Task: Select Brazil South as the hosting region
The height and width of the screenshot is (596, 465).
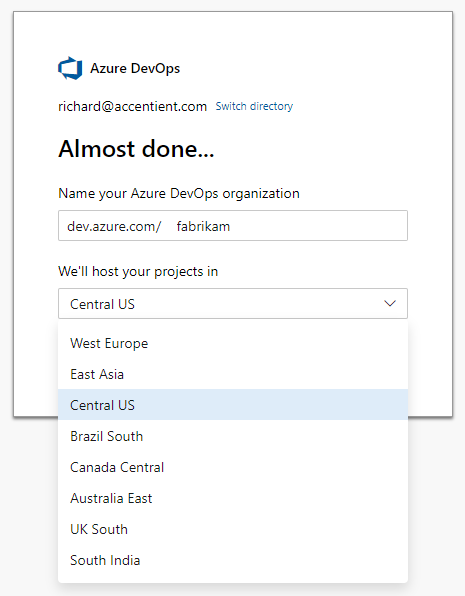Action: coord(233,436)
